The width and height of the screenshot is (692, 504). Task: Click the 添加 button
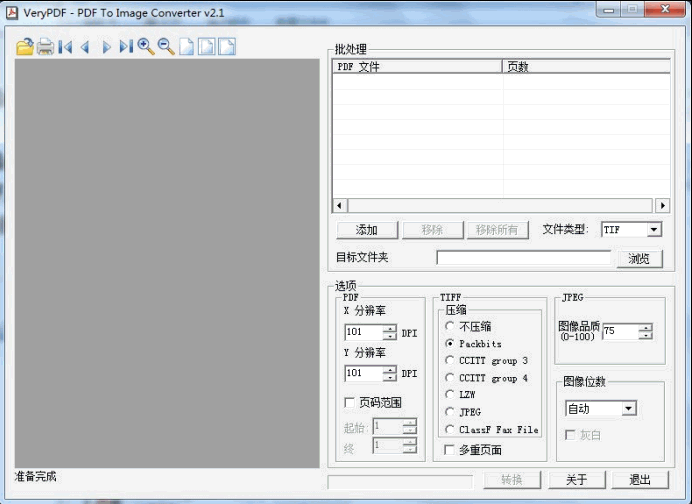[x=367, y=230]
